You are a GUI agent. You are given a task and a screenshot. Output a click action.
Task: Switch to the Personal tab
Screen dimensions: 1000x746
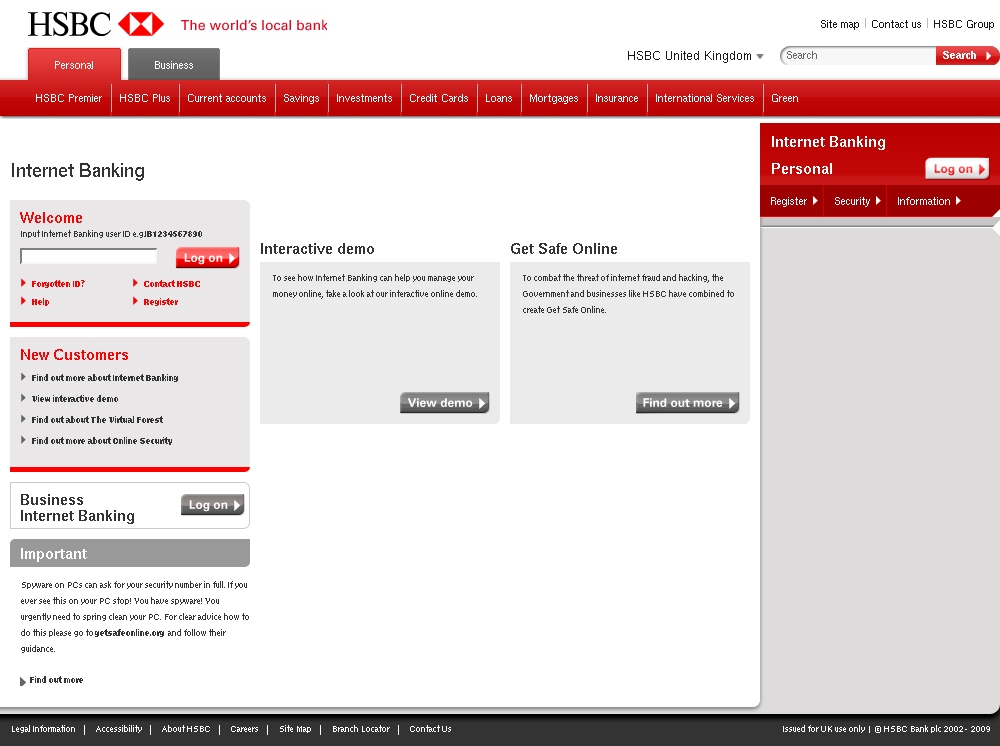click(x=74, y=64)
